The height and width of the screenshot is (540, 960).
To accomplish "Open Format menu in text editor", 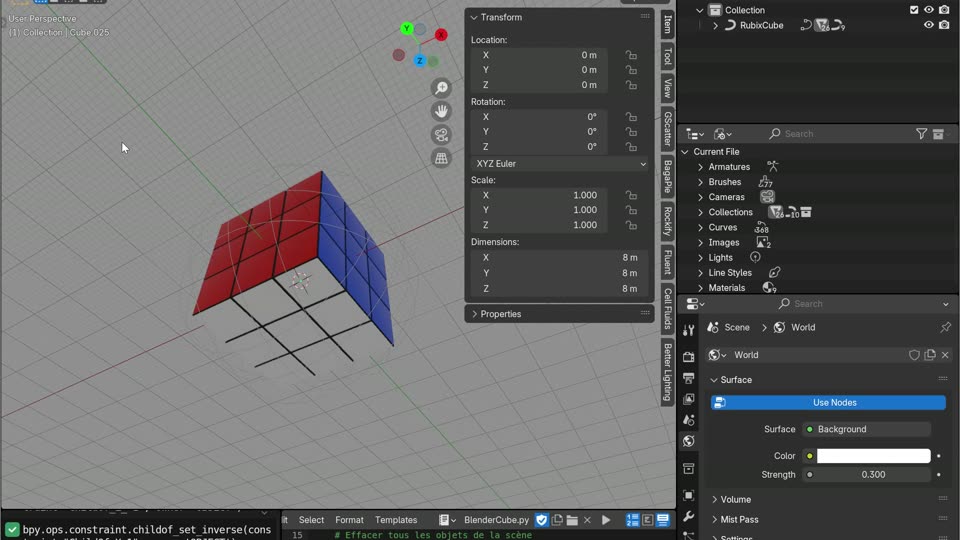I will point(349,520).
